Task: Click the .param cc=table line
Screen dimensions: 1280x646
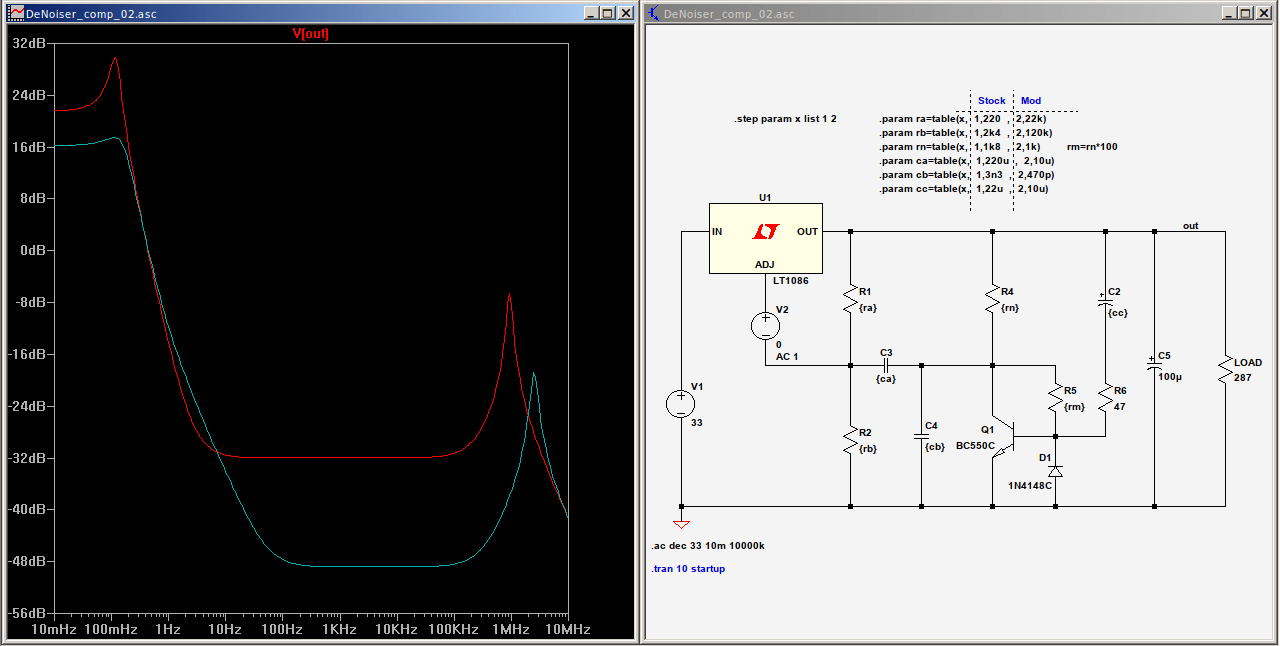Action: 966,188
